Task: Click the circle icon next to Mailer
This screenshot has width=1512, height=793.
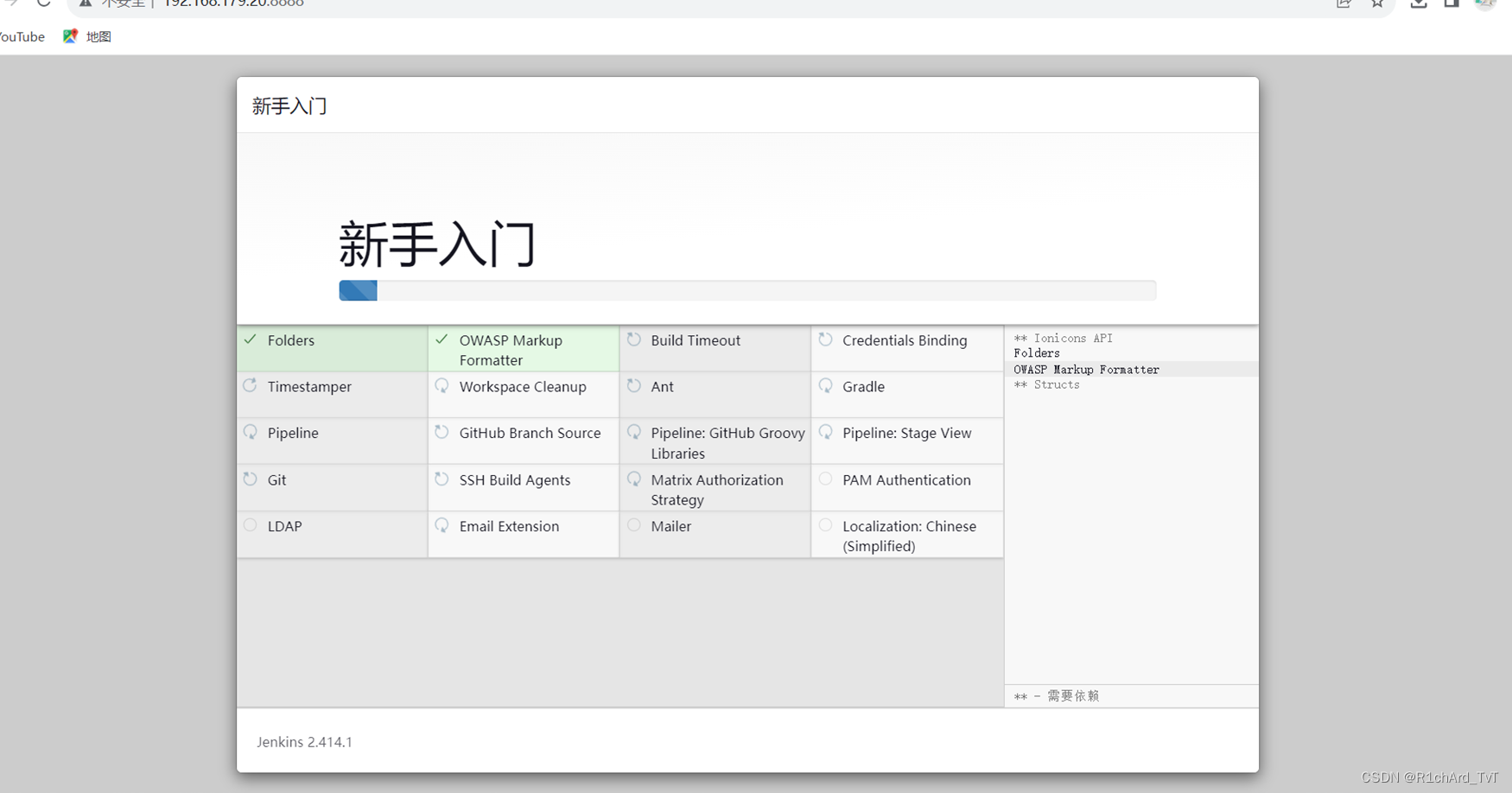Action: point(634,525)
